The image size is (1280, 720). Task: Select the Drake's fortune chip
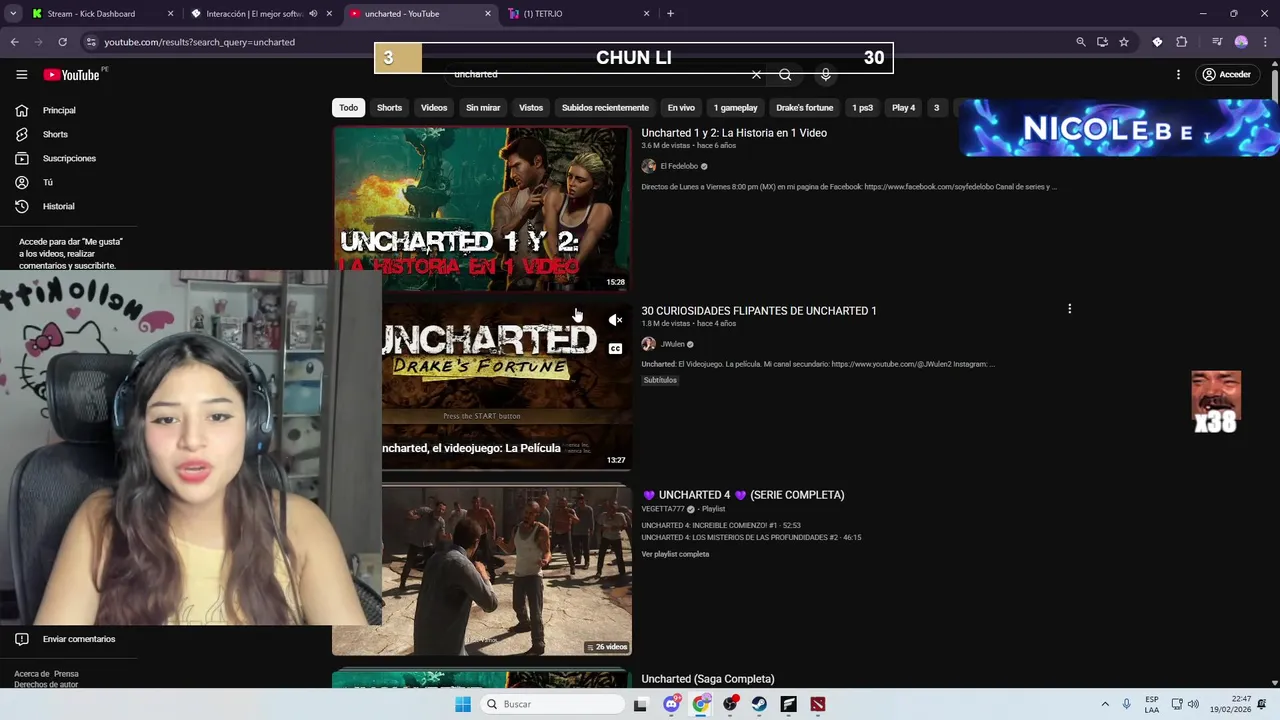(805, 108)
